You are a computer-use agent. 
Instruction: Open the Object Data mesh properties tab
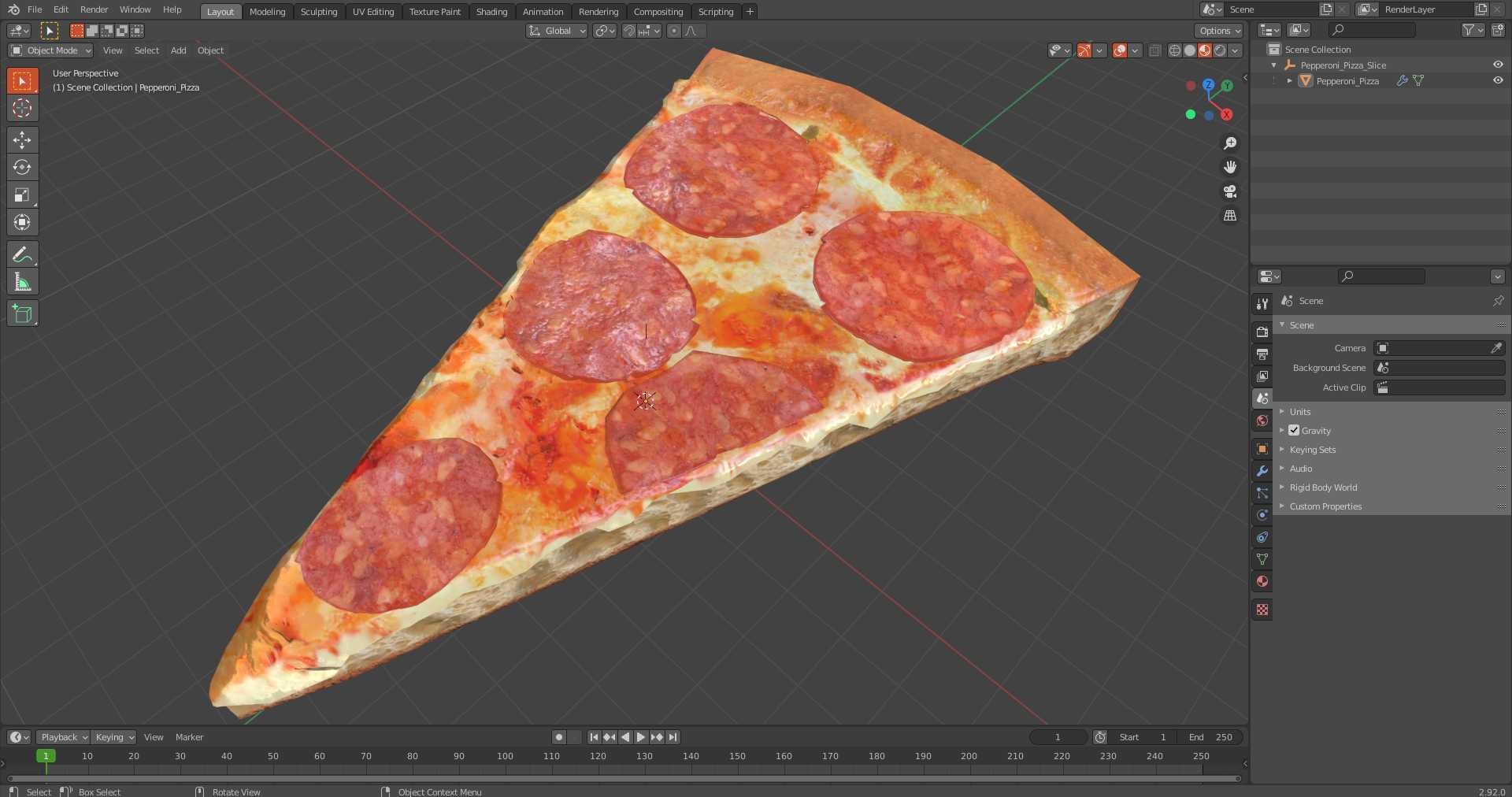(1262, 559)
